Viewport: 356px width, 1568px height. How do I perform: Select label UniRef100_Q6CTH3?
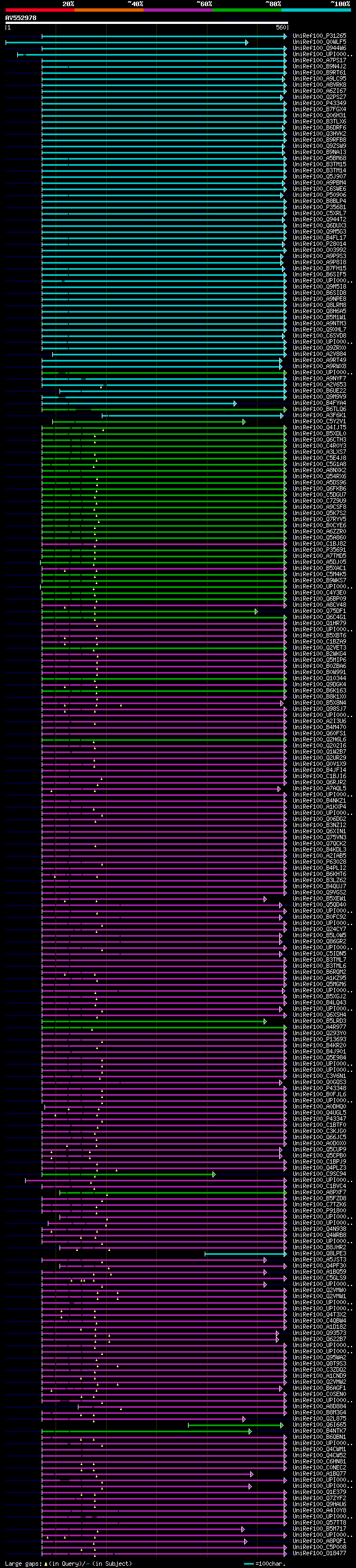pyautogui.click(x=319, y=439)
